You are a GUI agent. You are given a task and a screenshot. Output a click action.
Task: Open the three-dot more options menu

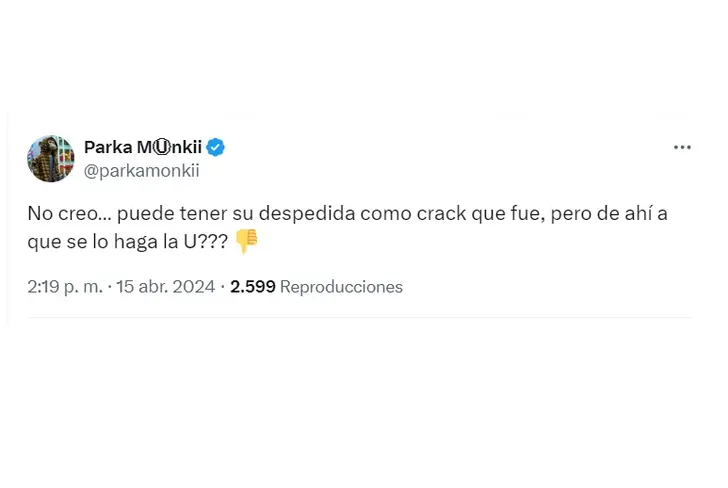pos(682,147)
